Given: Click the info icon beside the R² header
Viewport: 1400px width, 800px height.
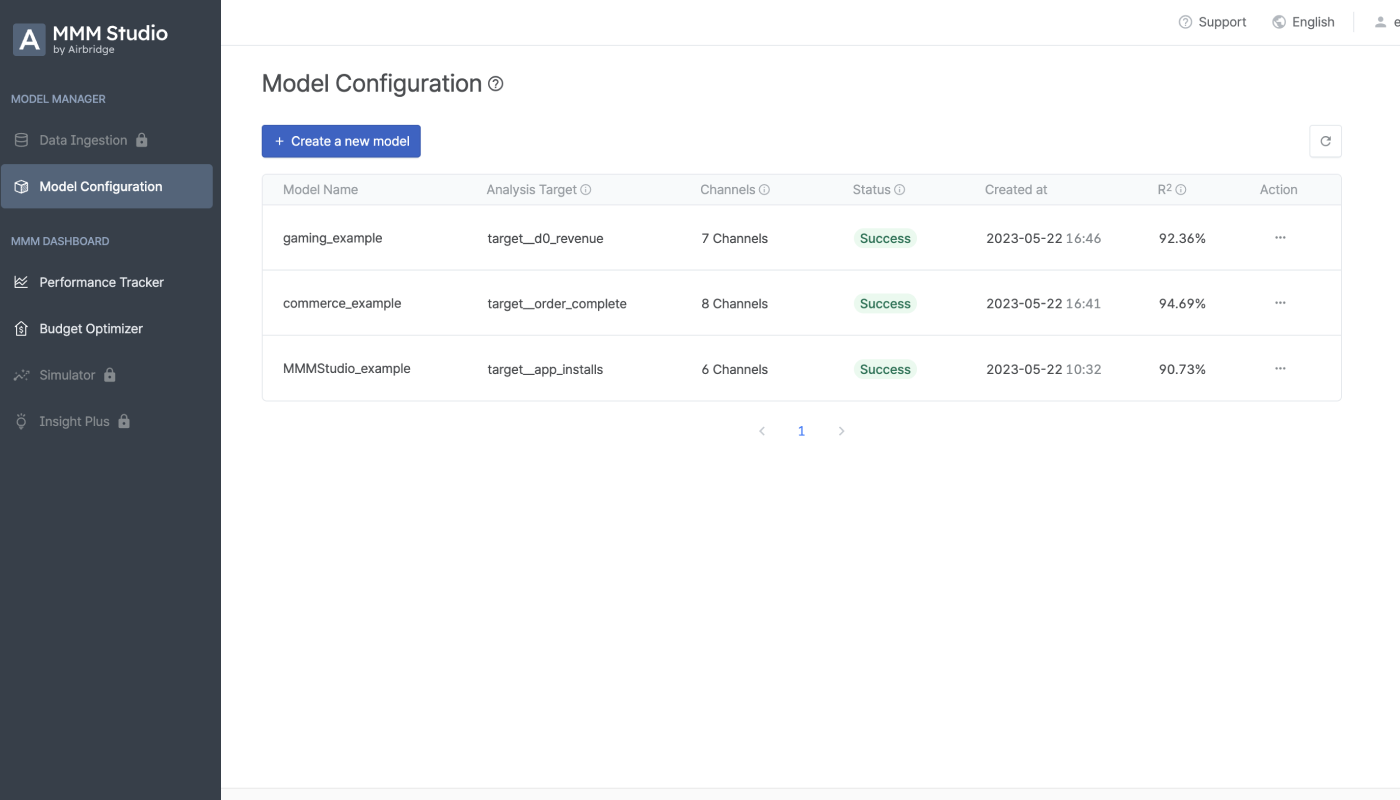Looking at the screenshot, I should [x=1181, y=190].
